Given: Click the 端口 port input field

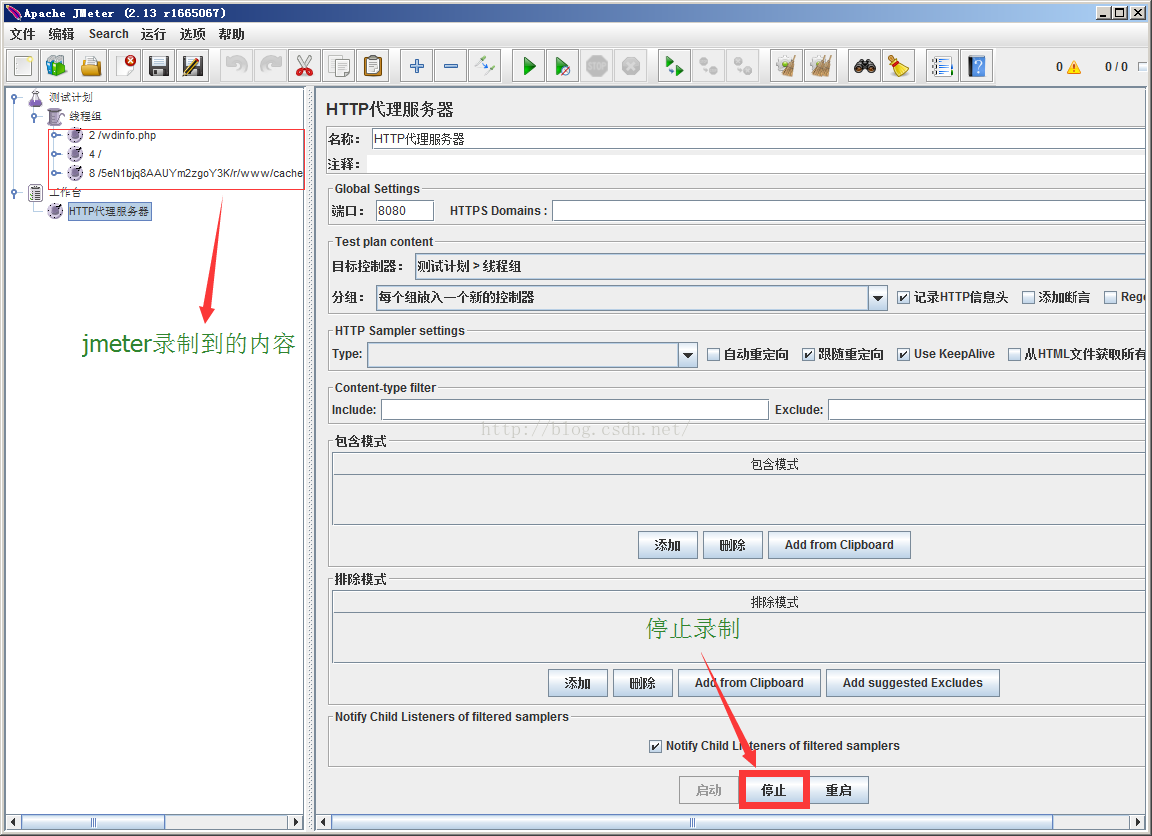Looking at the screenshot, I should click(404, 211).
